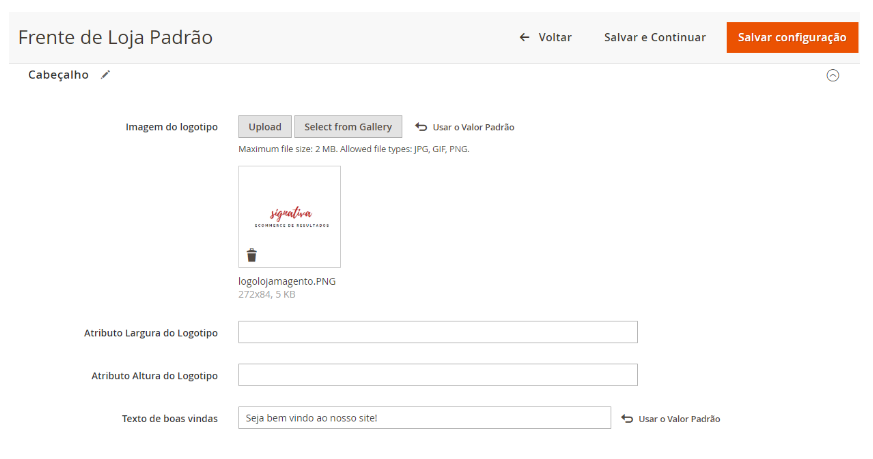Image resolution: width=873 pixels, height=459 pixels.
Task: Open Select from Gallery for the logo
Action: (348, 127)
